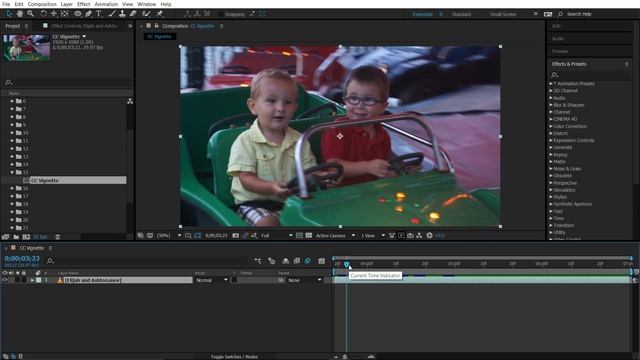The width and height of the screenshot is (640, 360).
Task: Open the Composition menu
Action: pyautogui.click(x=42, y=4)
